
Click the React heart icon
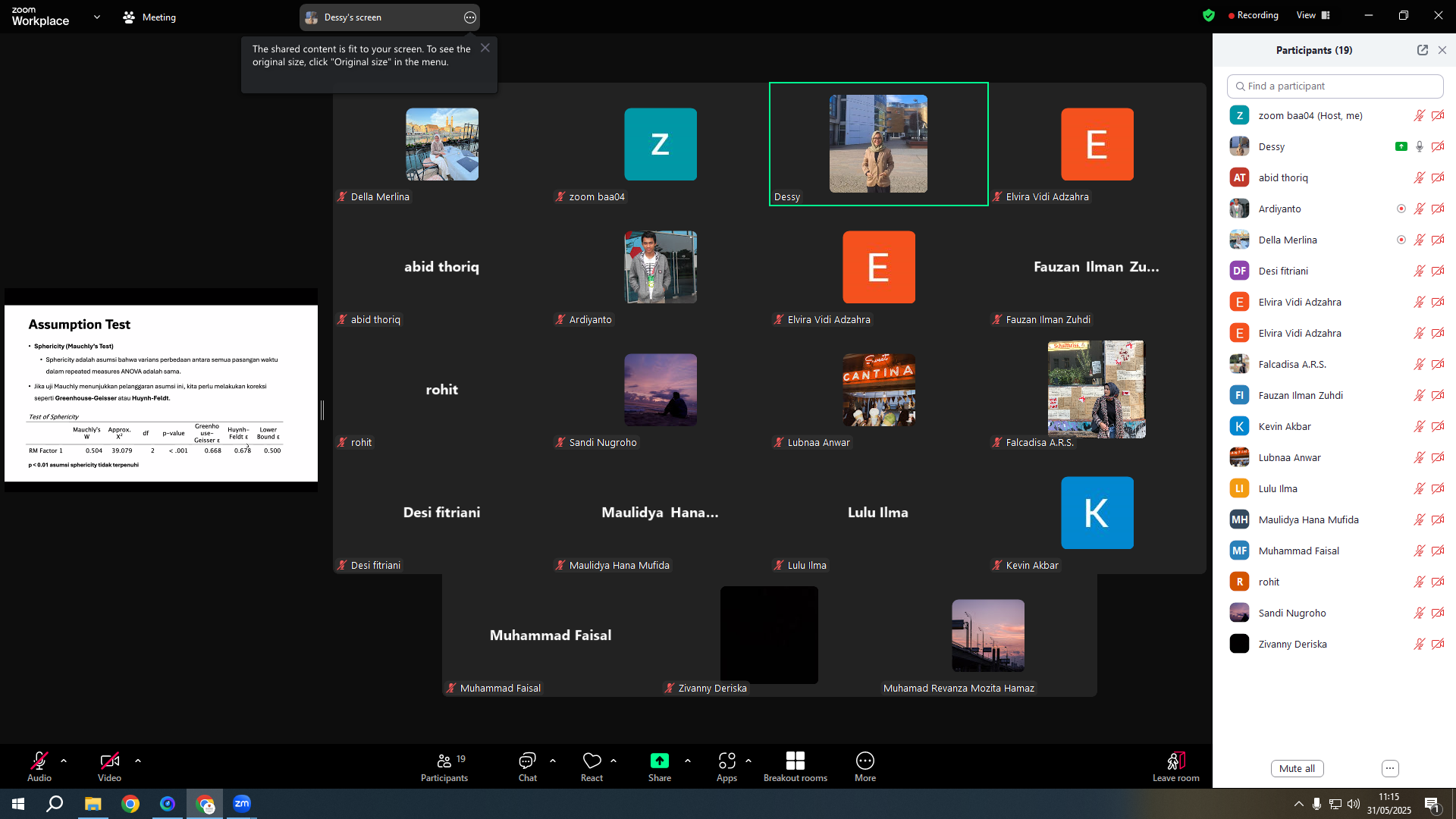click(591, 761)
